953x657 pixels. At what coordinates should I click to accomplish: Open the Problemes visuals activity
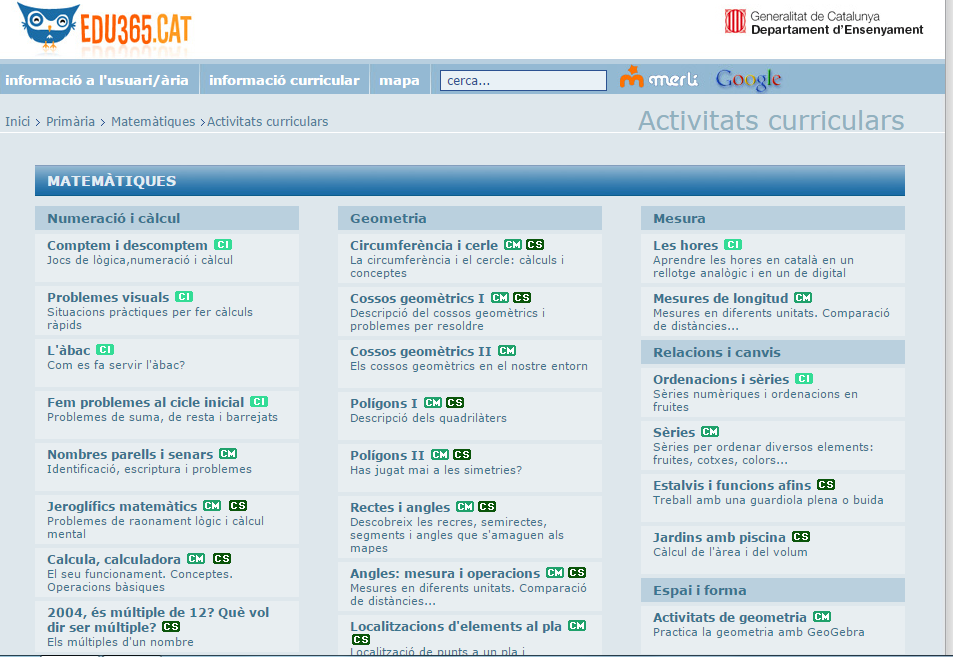(x=108, y=297)
